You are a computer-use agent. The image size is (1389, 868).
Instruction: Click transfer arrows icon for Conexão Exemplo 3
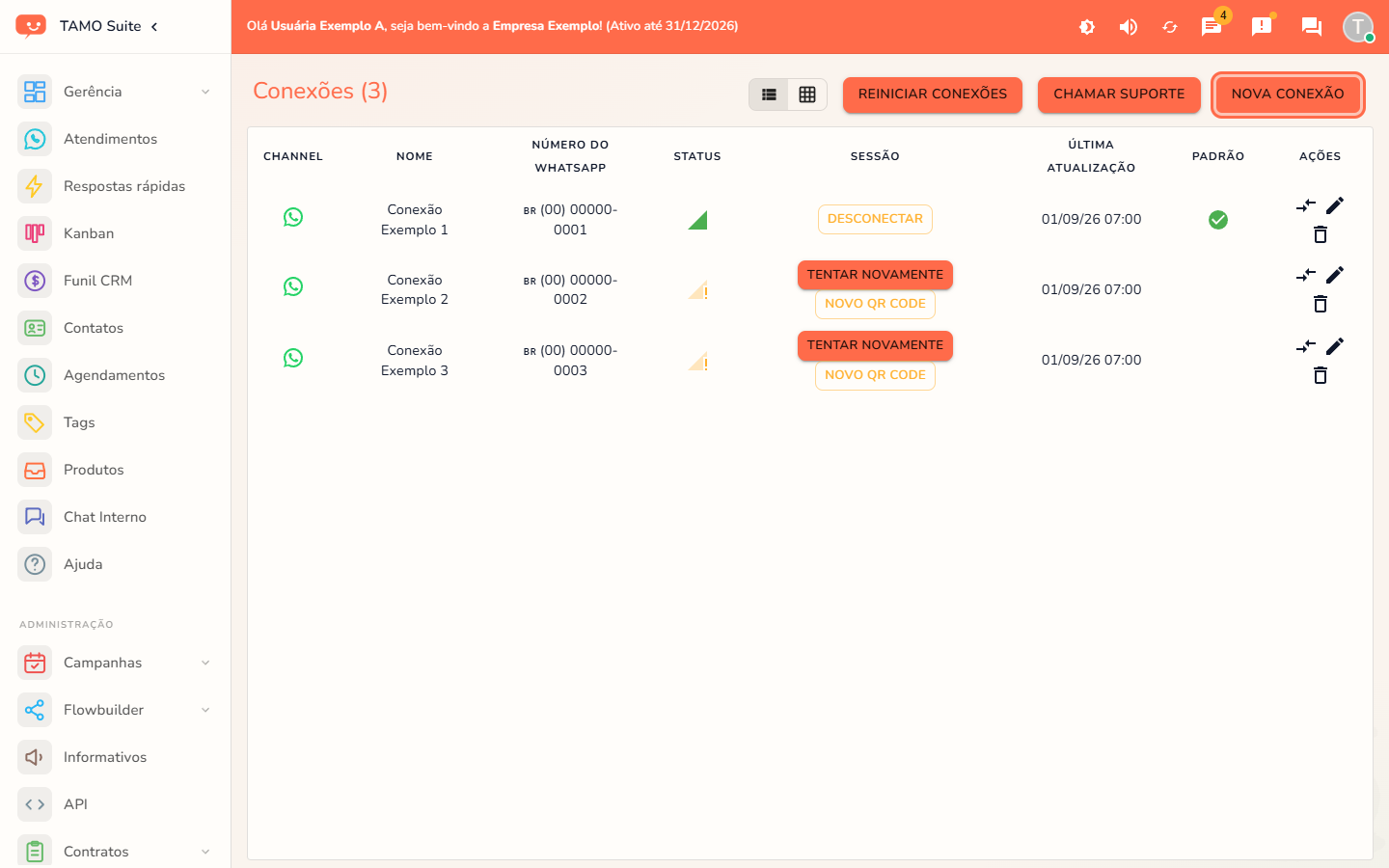tap(1306, 346)
